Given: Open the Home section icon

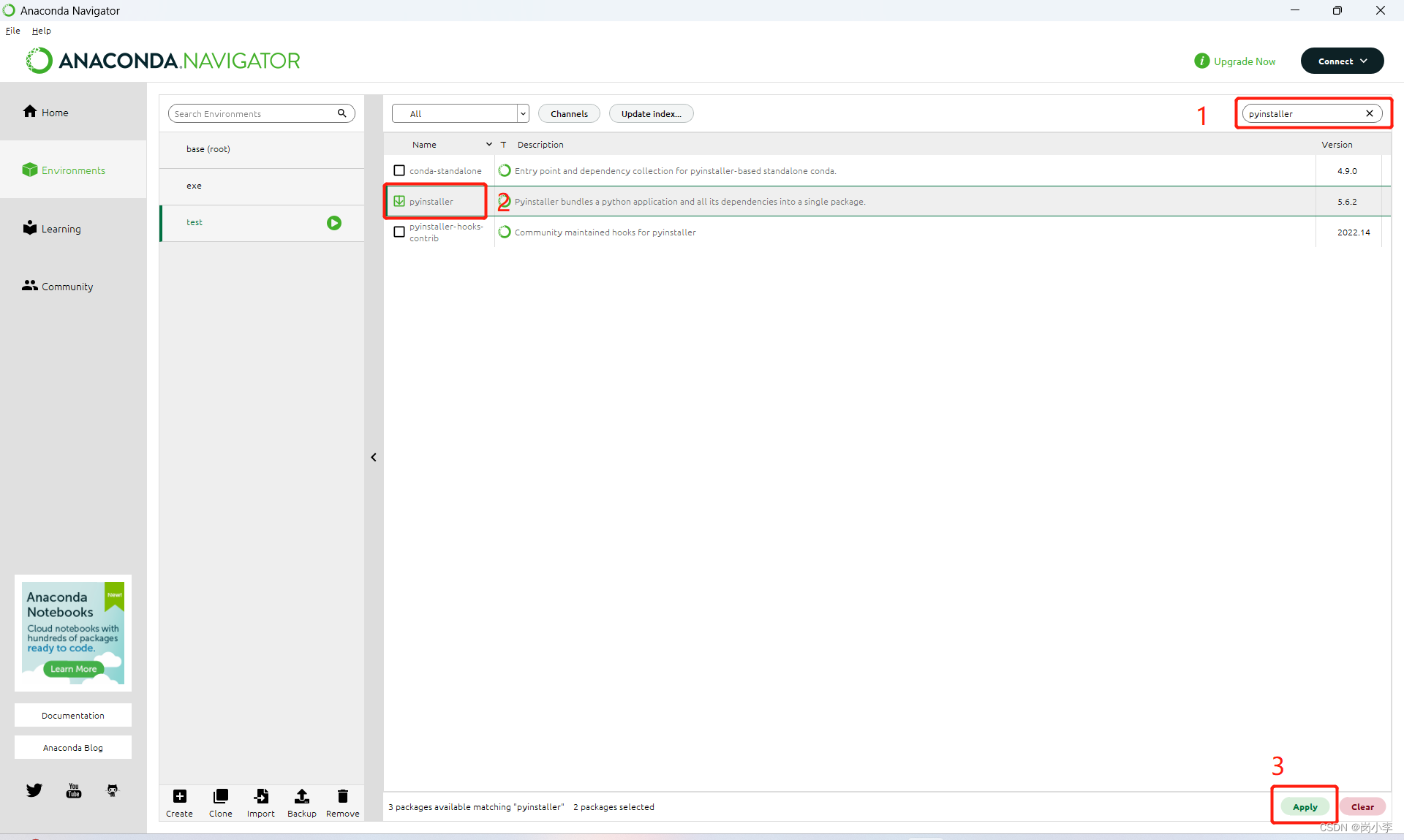Looking at the screenshot, I should tap(29, 111).
